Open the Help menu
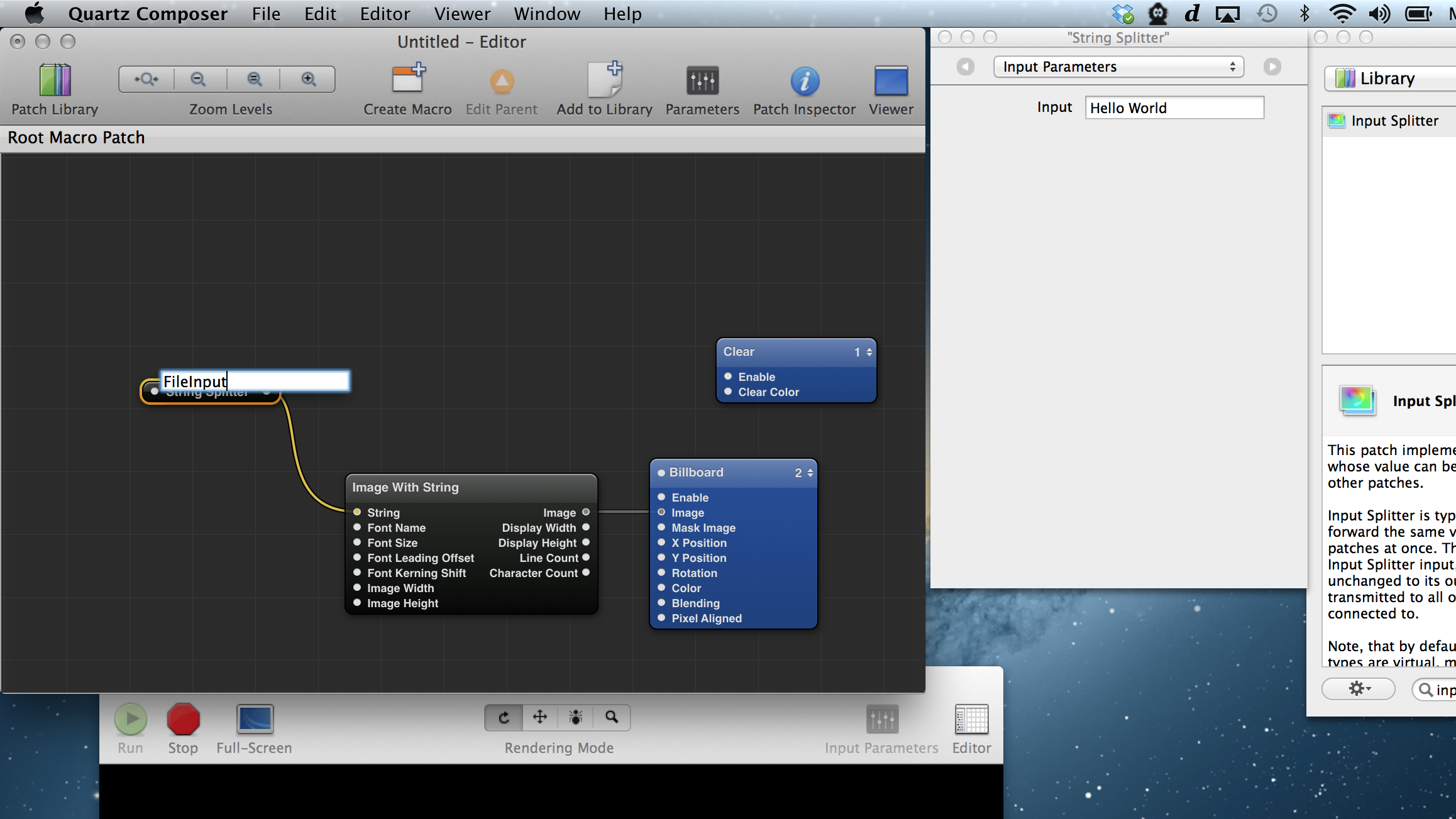 (x=622, y=14)
